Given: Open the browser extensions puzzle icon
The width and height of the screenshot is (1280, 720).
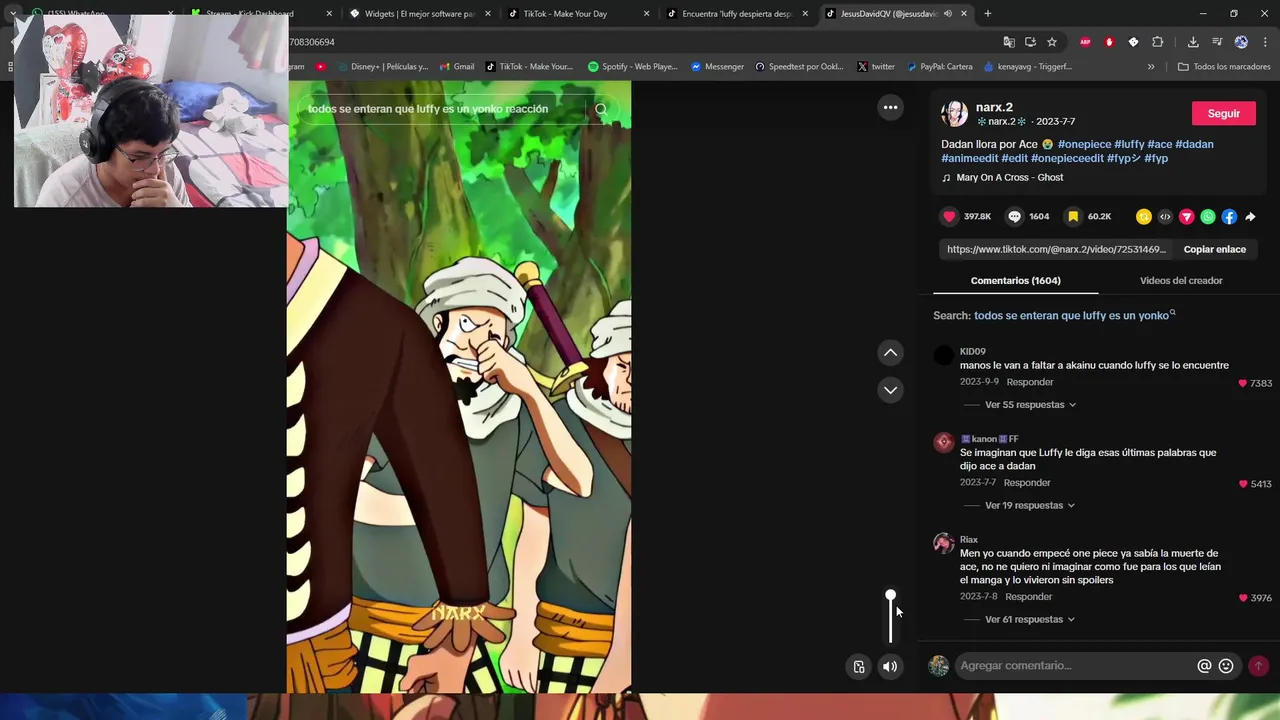Looking at the screenshot, I should coord(1158,42).
